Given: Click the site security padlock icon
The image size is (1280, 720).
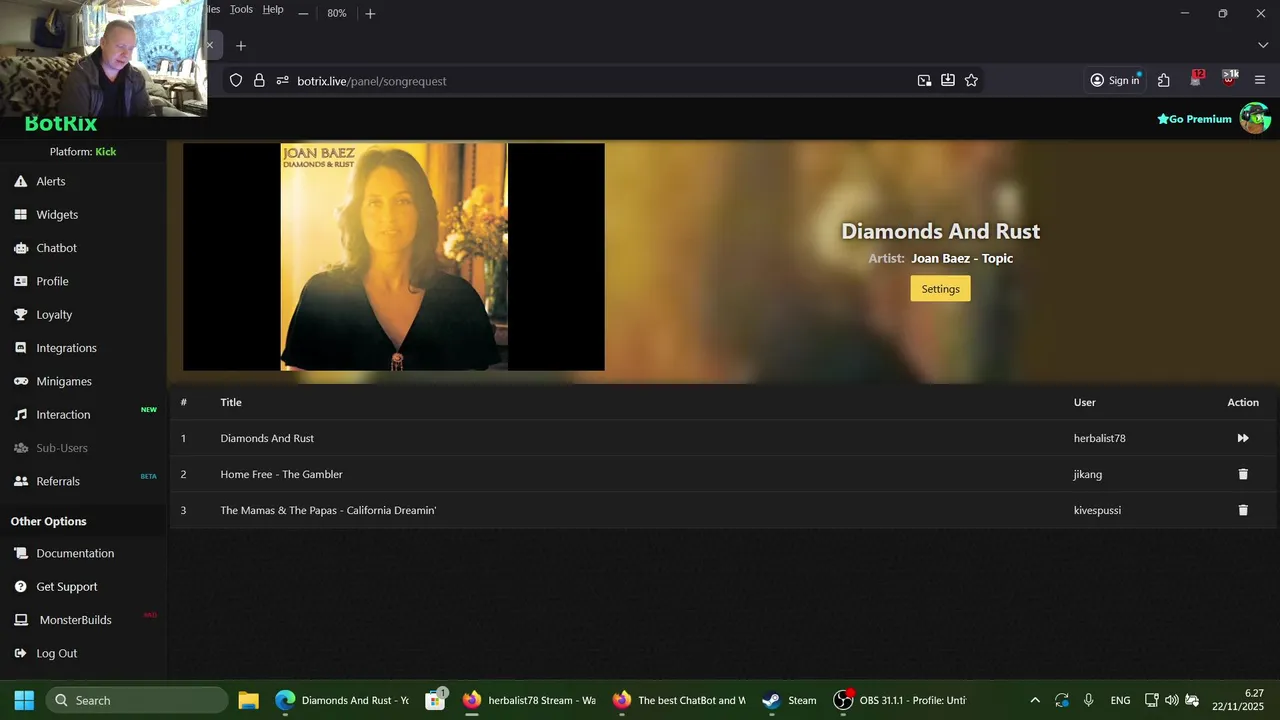Looking at the screenshot, I should (x=259, y=81).
